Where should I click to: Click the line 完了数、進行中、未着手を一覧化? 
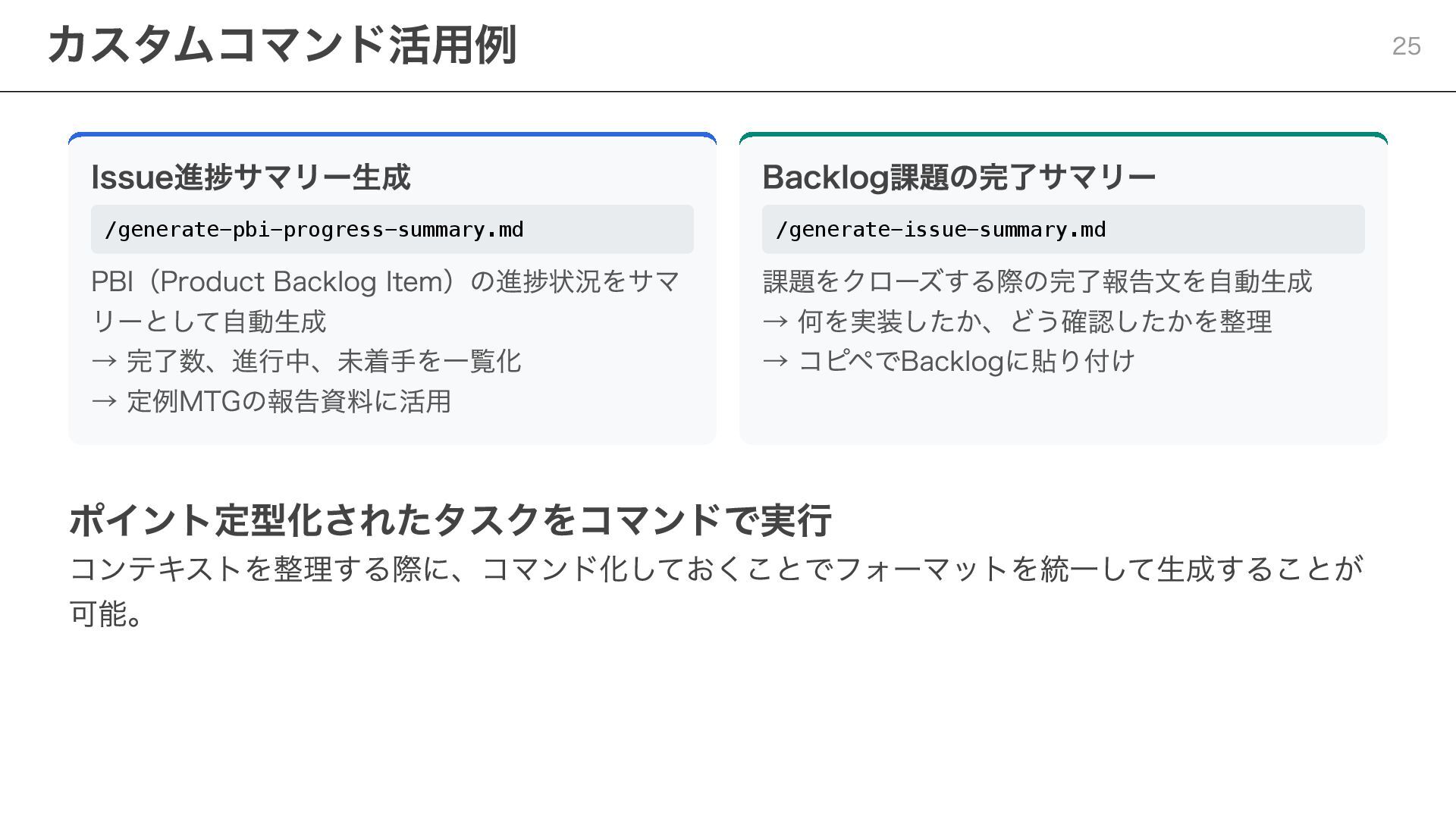coord(323,362)
